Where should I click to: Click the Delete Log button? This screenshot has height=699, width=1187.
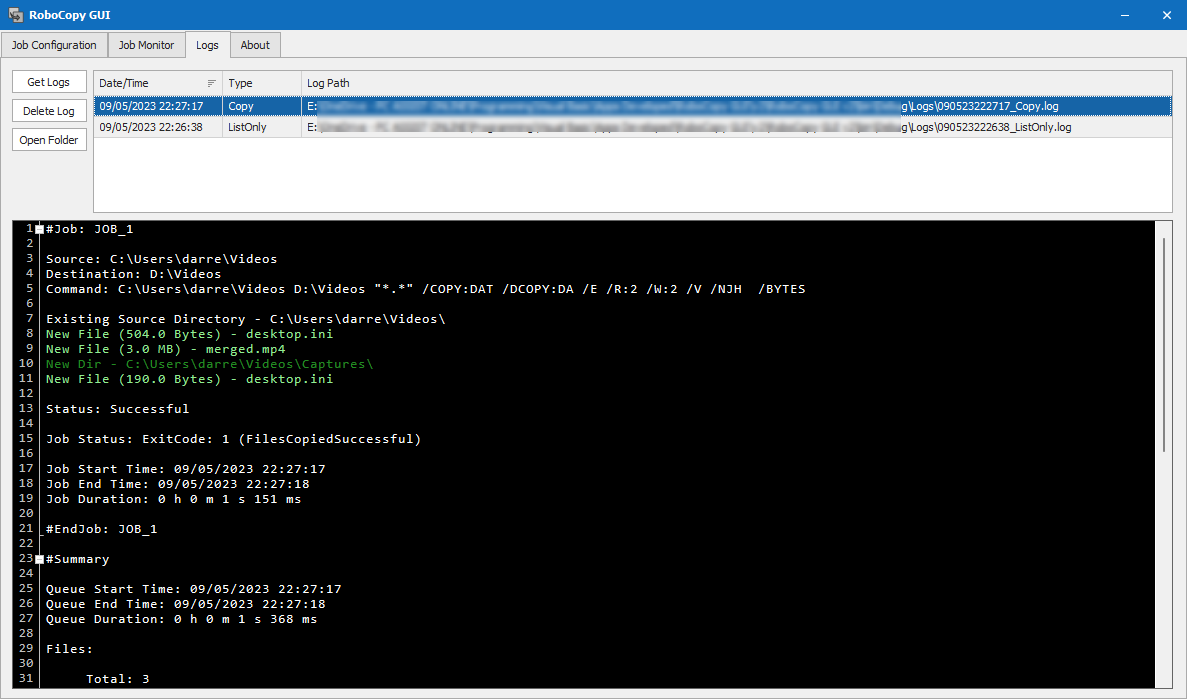coord(48,110)
